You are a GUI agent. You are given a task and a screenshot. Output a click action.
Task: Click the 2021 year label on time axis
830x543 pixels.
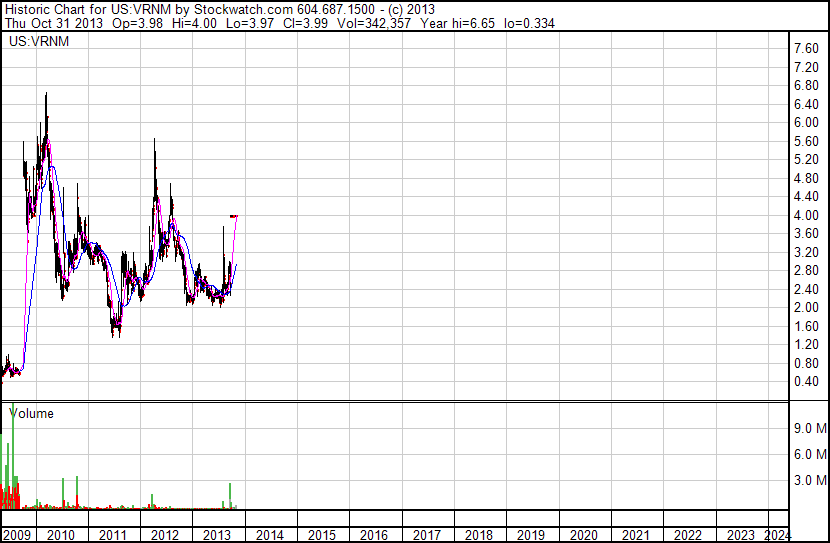[x=635, y=535]
